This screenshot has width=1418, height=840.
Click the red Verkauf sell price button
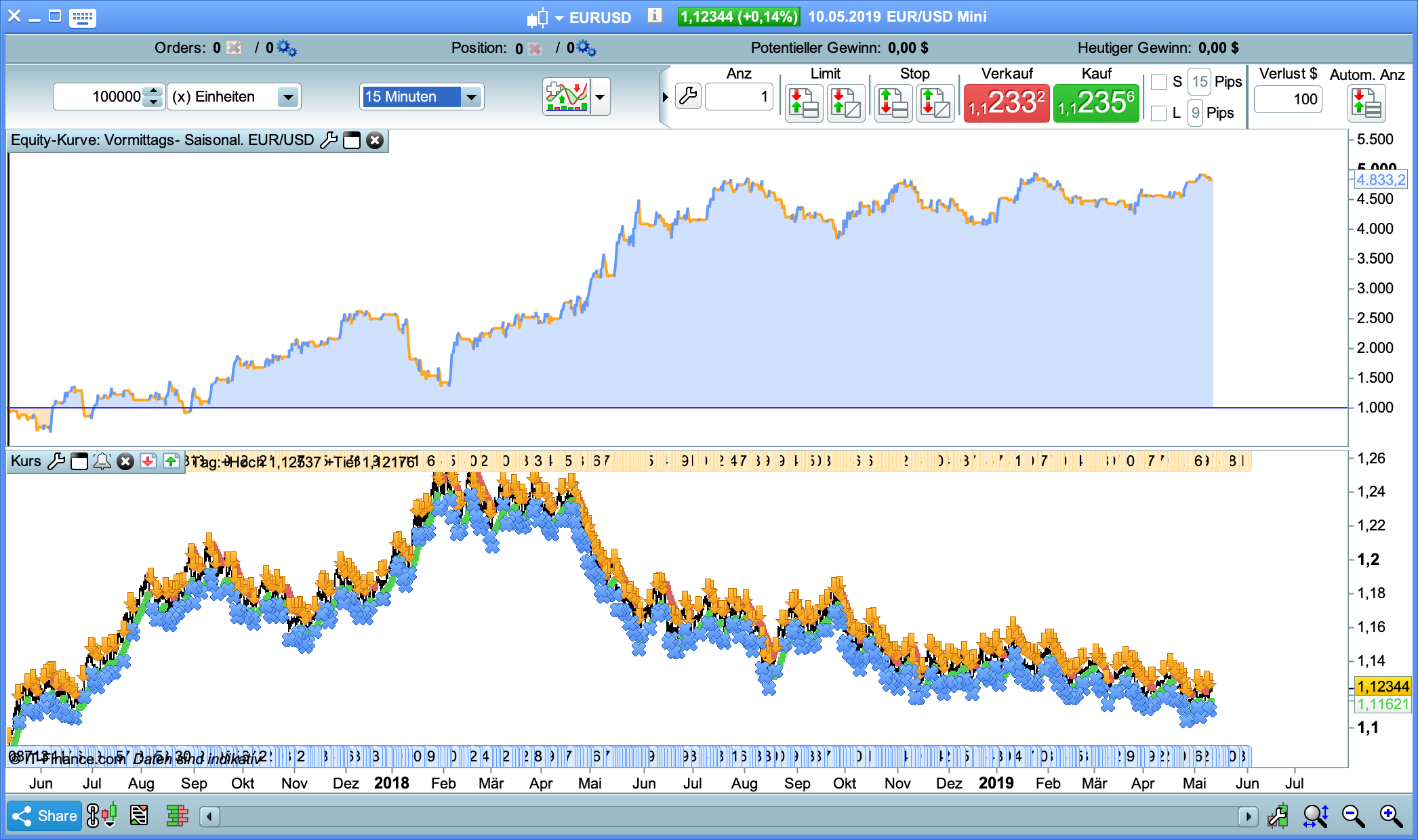click(1006, 103)
